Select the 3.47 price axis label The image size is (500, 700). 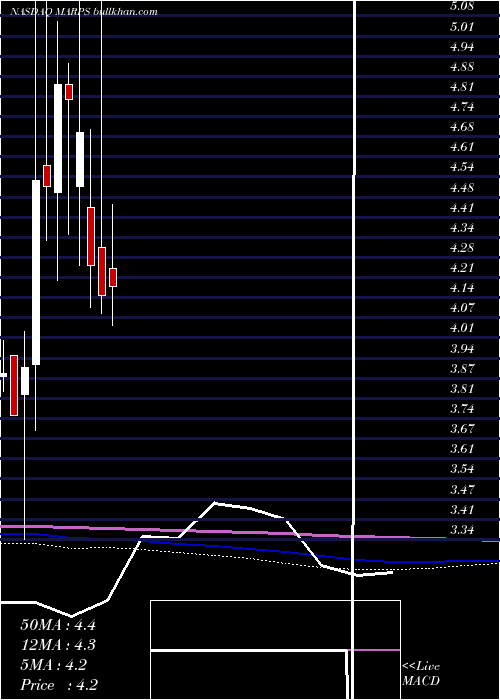(x=462, y=489)
